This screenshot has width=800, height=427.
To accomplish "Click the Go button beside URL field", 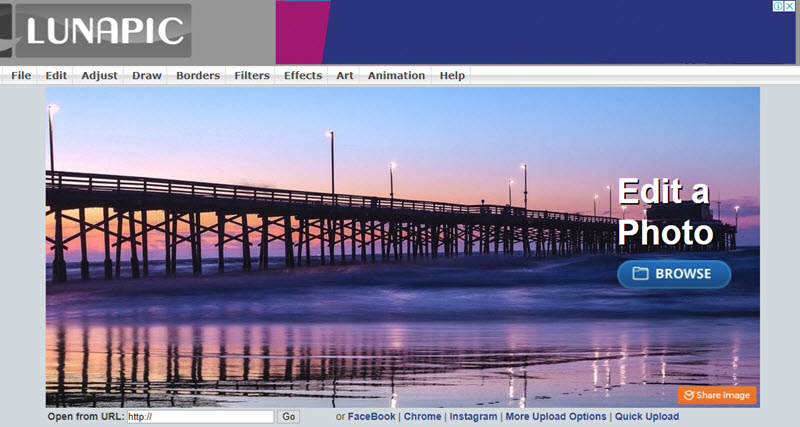I will click(x=289, y=417).
